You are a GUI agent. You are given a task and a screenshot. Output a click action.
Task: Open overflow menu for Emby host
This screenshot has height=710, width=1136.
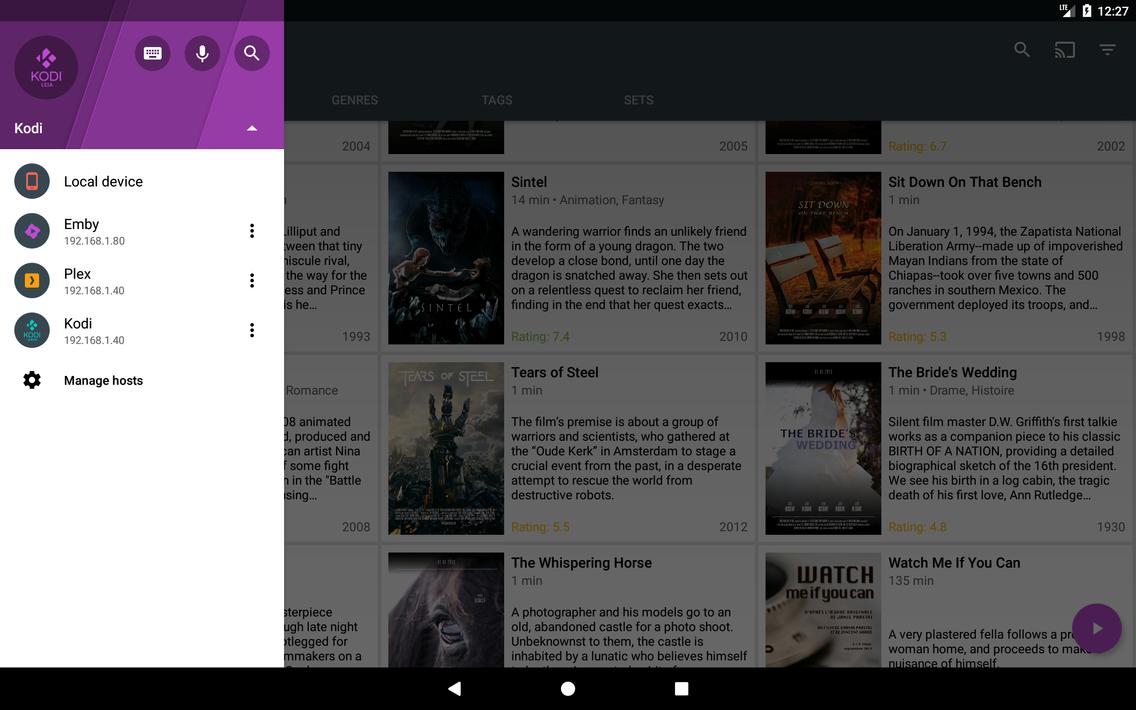(x=251, y=231)
